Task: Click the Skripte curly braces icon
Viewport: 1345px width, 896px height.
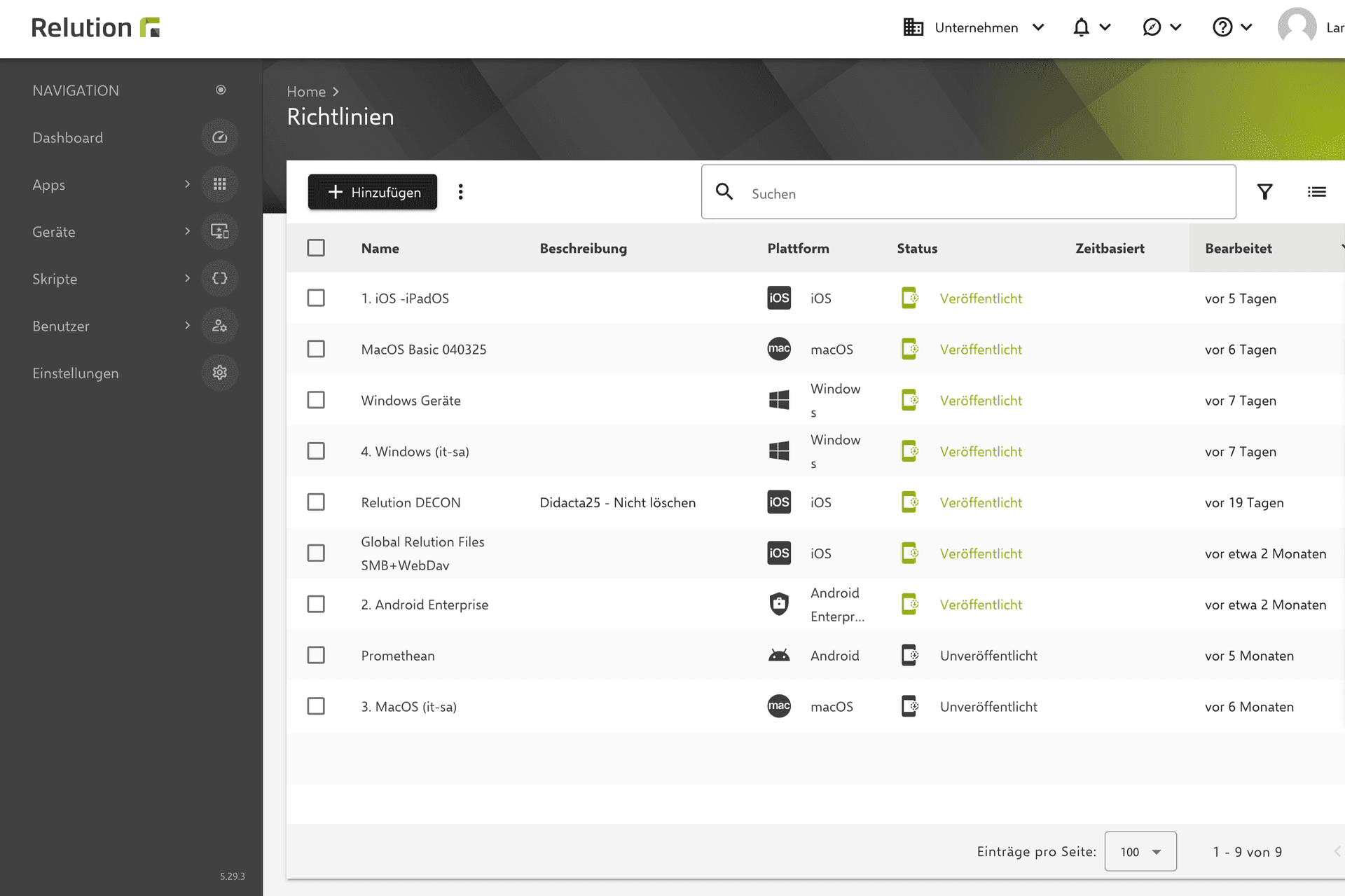Action: (x=219, y=278)
